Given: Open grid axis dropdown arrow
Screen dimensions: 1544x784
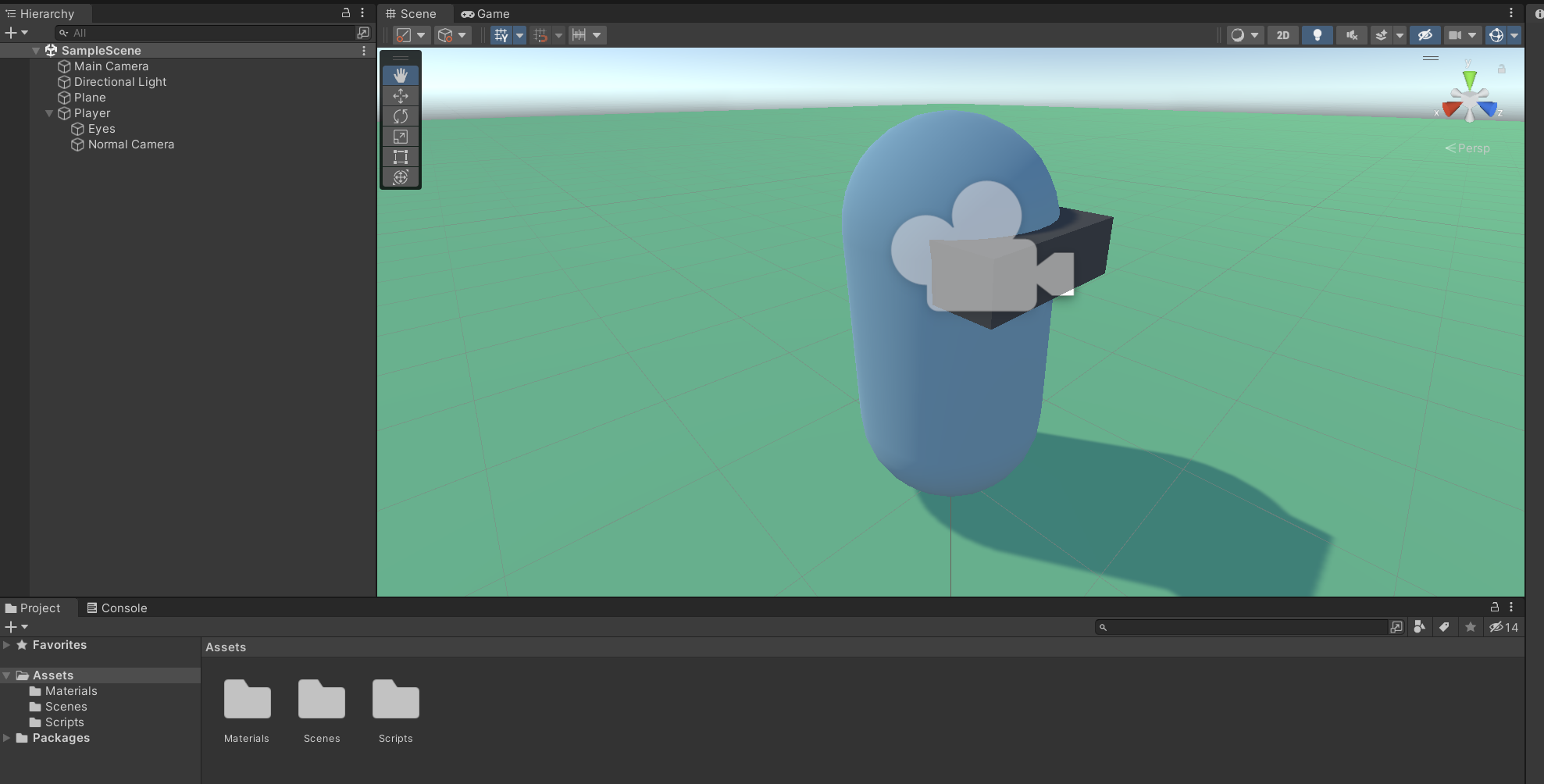Looking at the screenshot, I should tap(519, 35).
